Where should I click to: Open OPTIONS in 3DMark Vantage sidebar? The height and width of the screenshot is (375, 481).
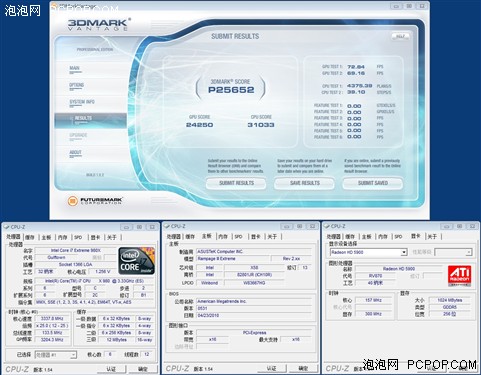76,85
